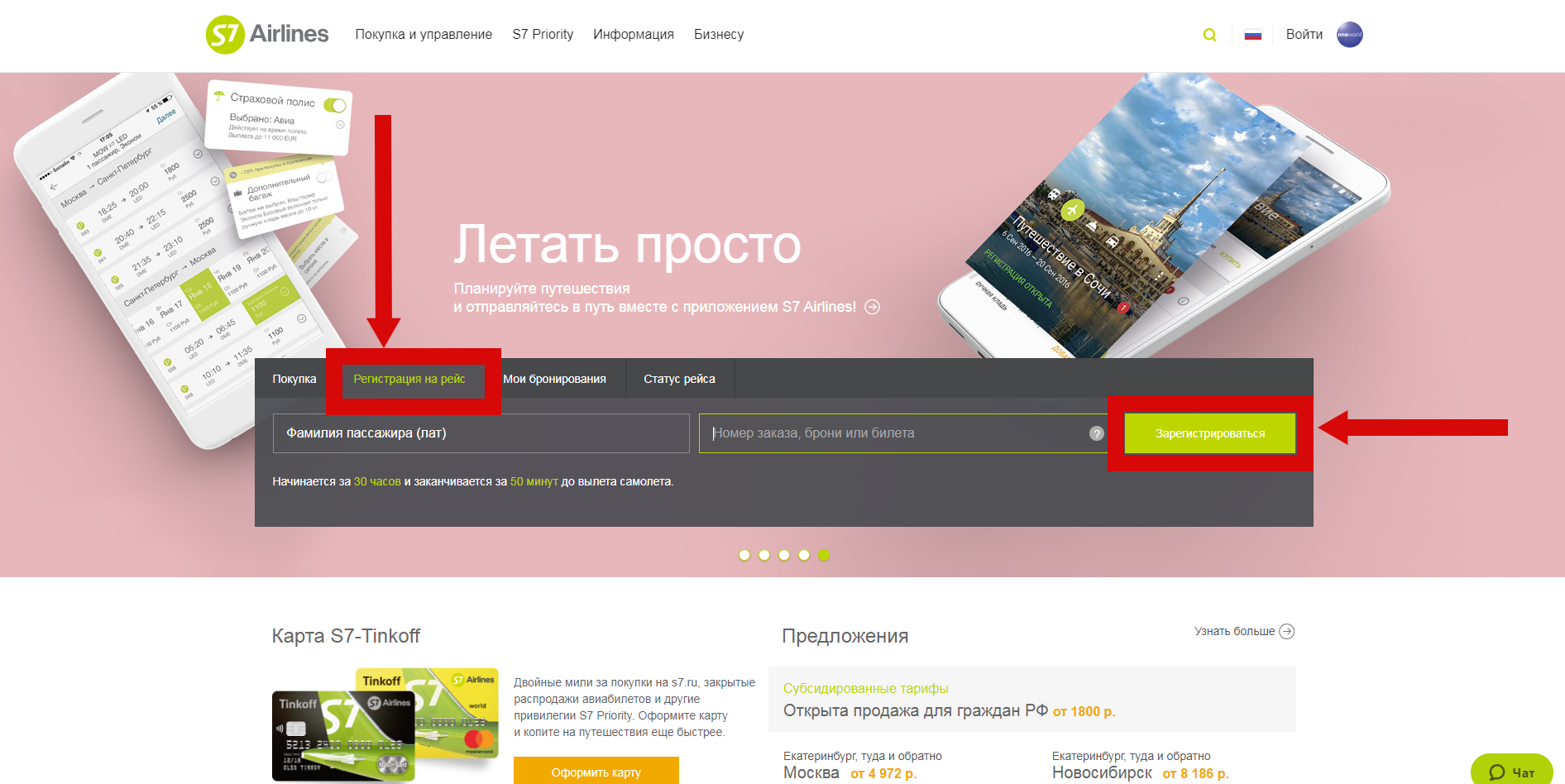The image size is (1565, 784).
Task: Click the question mark help icon in order field
Action: [x=1097, y=433]
